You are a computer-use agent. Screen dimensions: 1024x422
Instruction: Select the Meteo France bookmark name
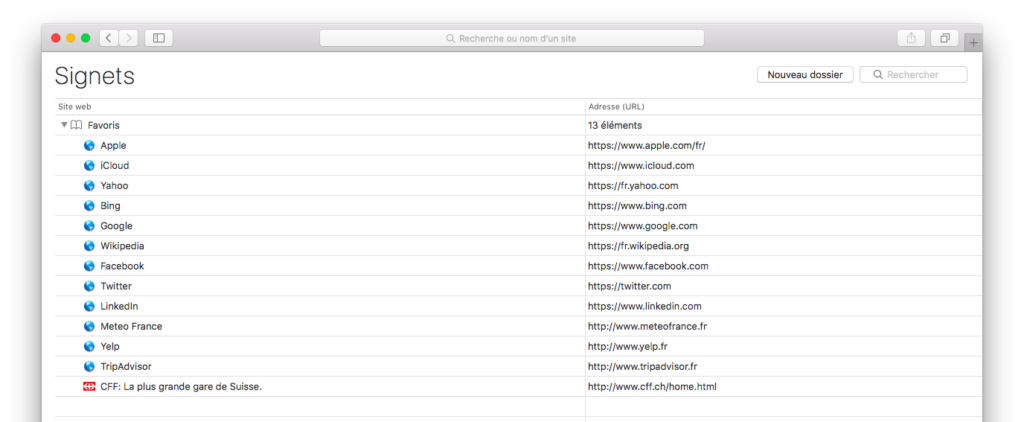(131, 326)
